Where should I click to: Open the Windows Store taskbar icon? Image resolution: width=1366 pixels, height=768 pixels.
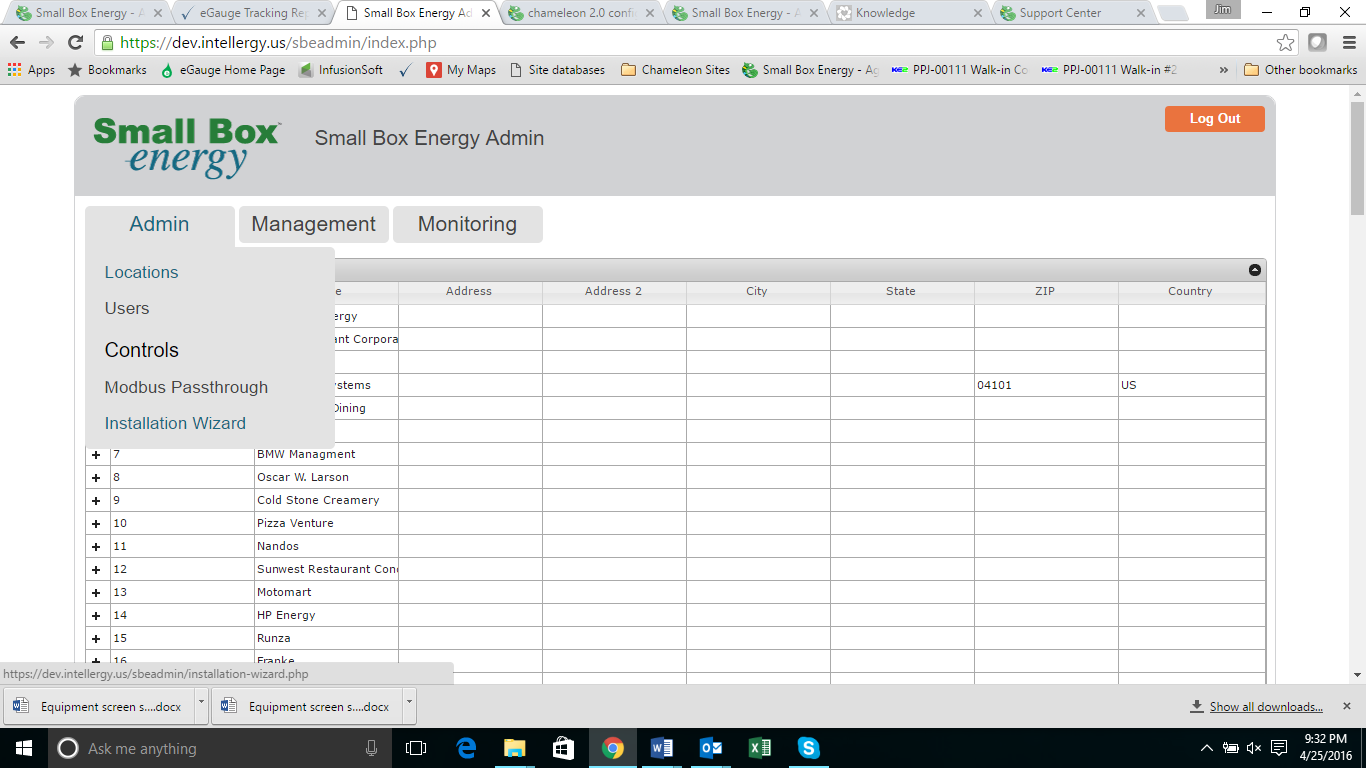[x=564, y=748]
